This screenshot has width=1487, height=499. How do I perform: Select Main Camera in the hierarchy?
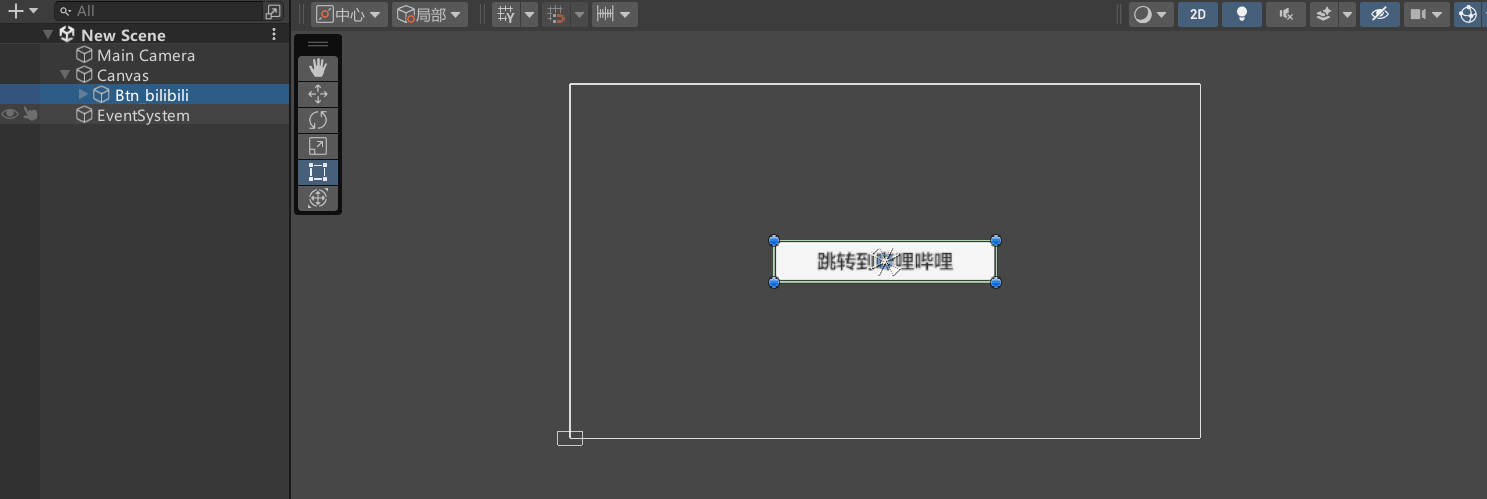(146, 55)
